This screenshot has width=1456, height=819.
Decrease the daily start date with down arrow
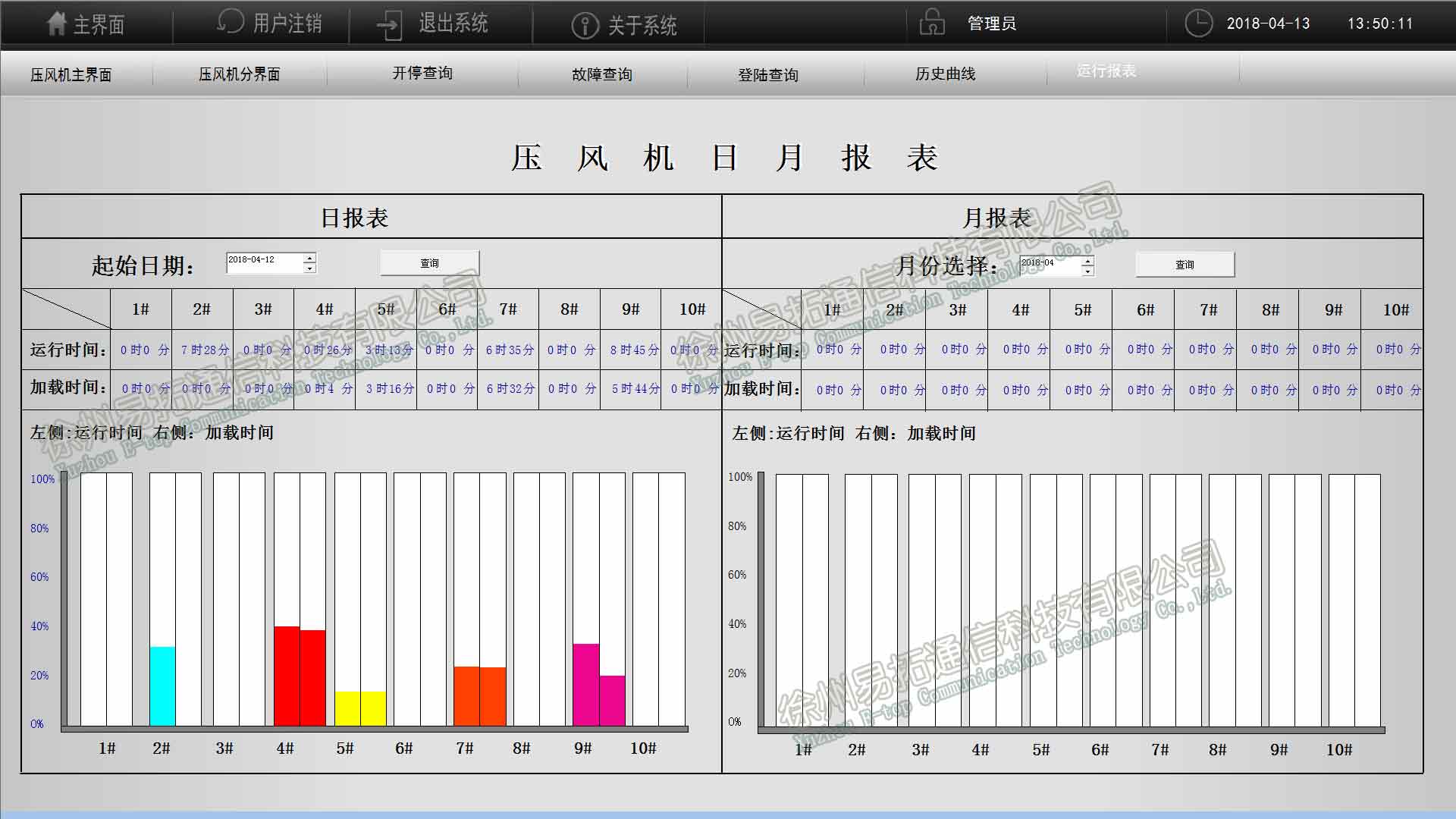(309, 268)
